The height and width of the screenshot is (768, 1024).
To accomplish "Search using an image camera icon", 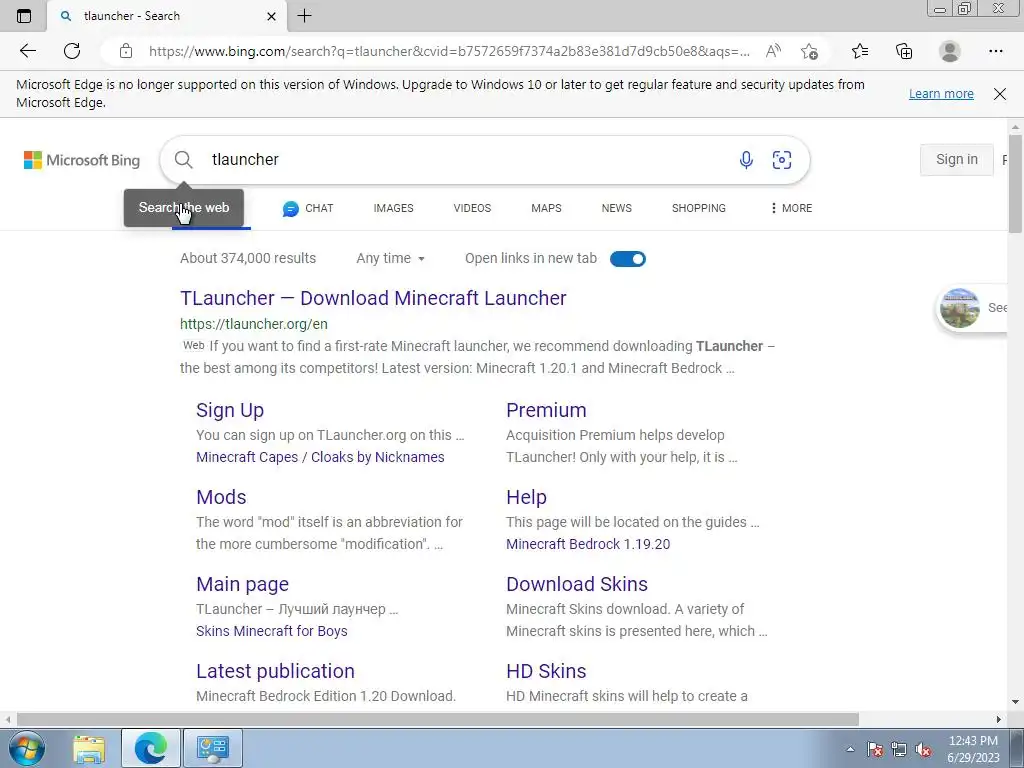I will [782, 160].
